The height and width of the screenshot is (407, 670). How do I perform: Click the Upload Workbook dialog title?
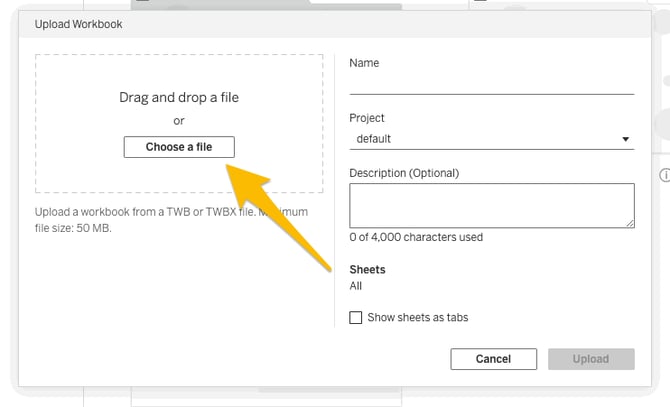coord(79,24)
